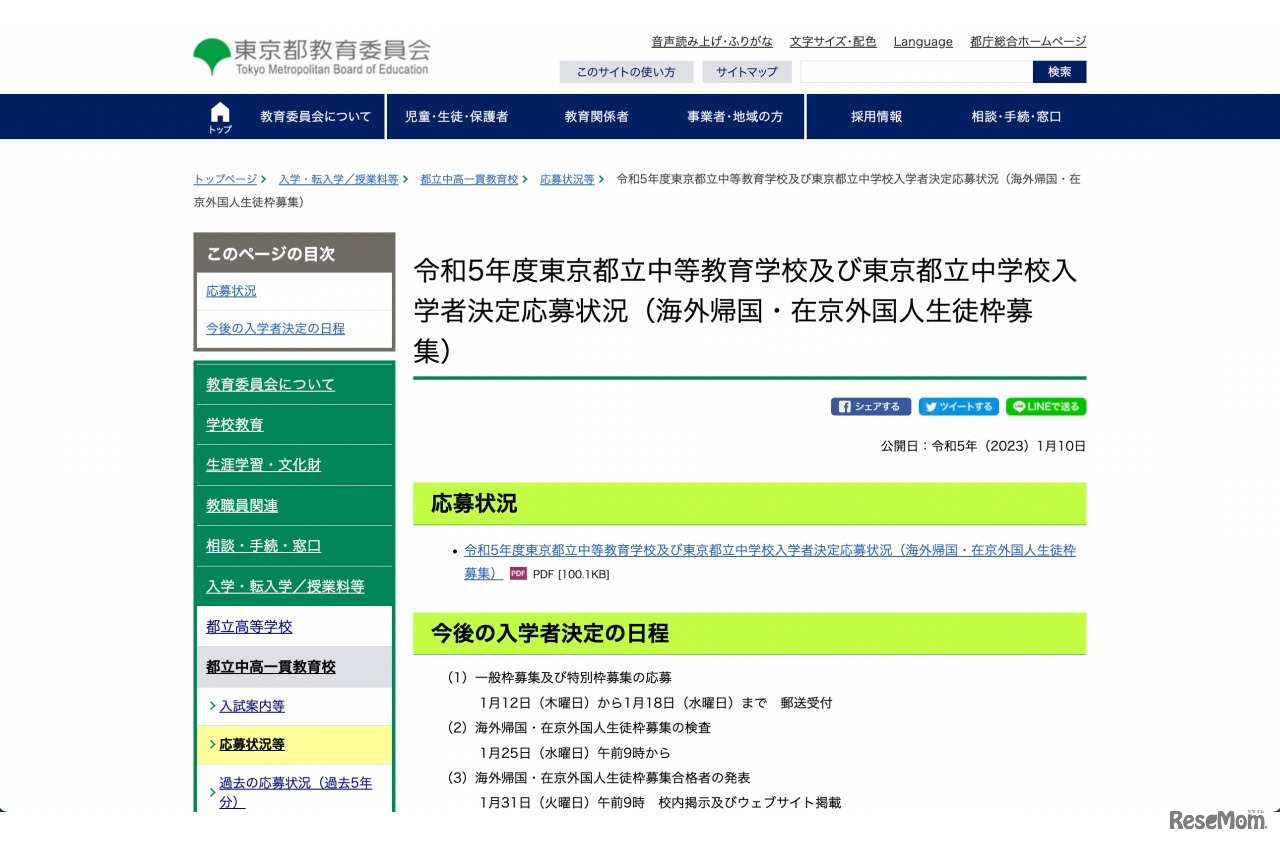This screenshot has height=843, width=1280.
Task: Expand 過去の応募状況 sidebar item
Action: tap(295, 792)
